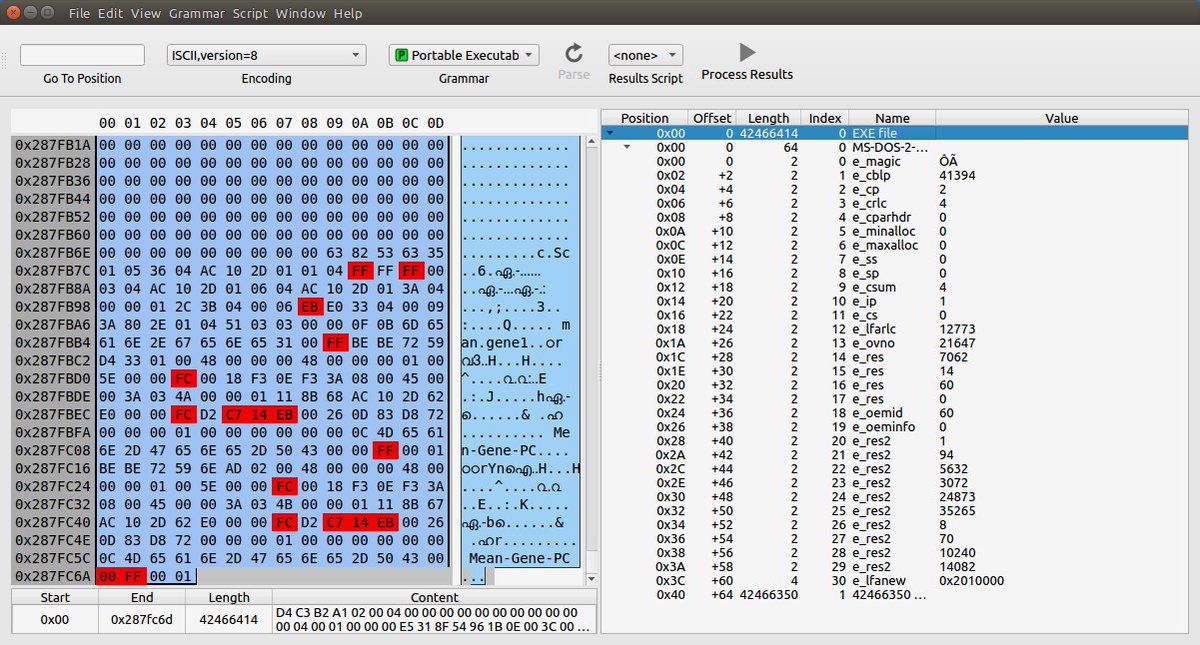The width and height of the screenshot is (1200, 645).
Task: Click the Length column header in results
Action: [x=768, y=118]
